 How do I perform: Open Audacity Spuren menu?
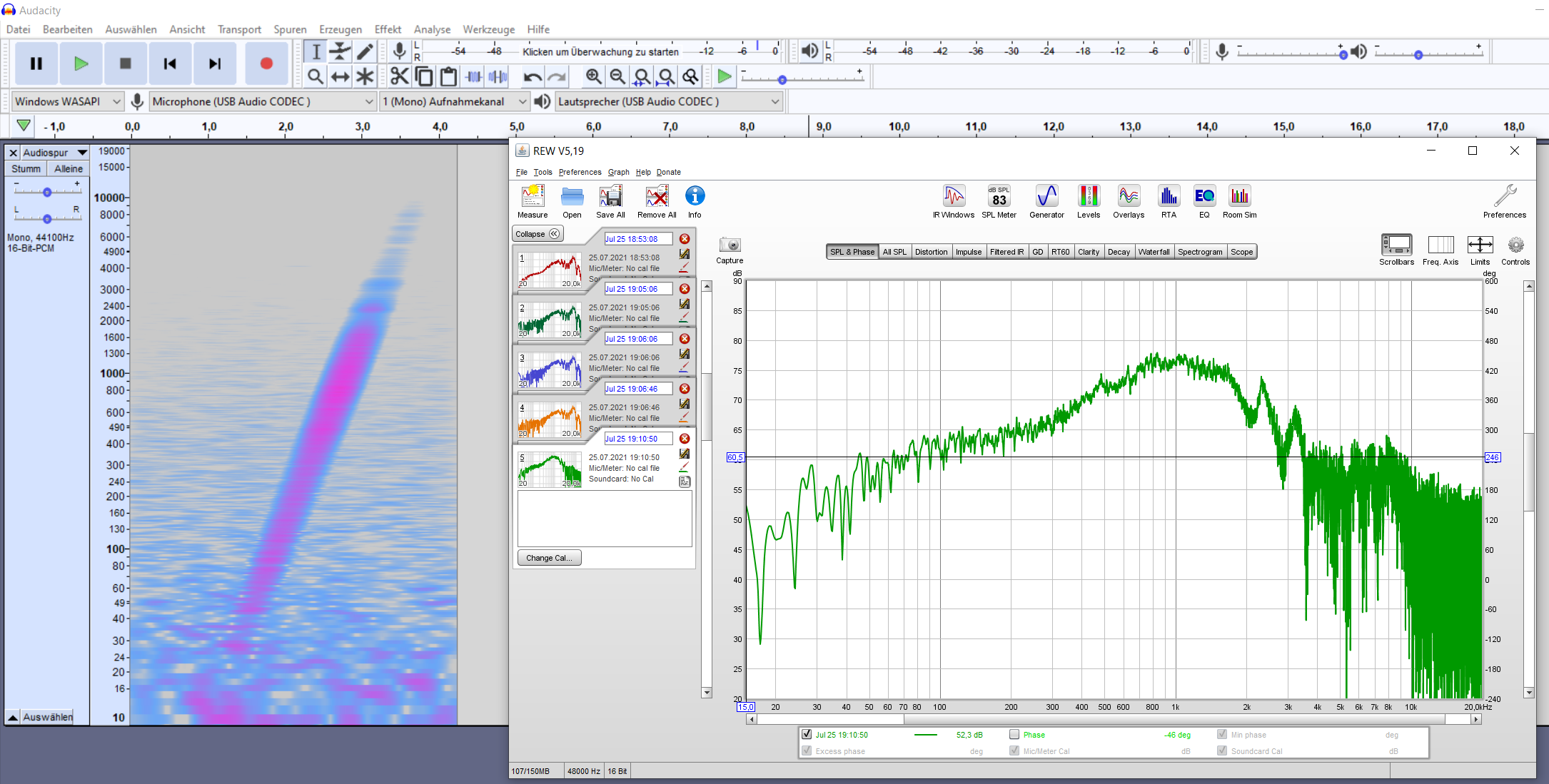[290, 29]
